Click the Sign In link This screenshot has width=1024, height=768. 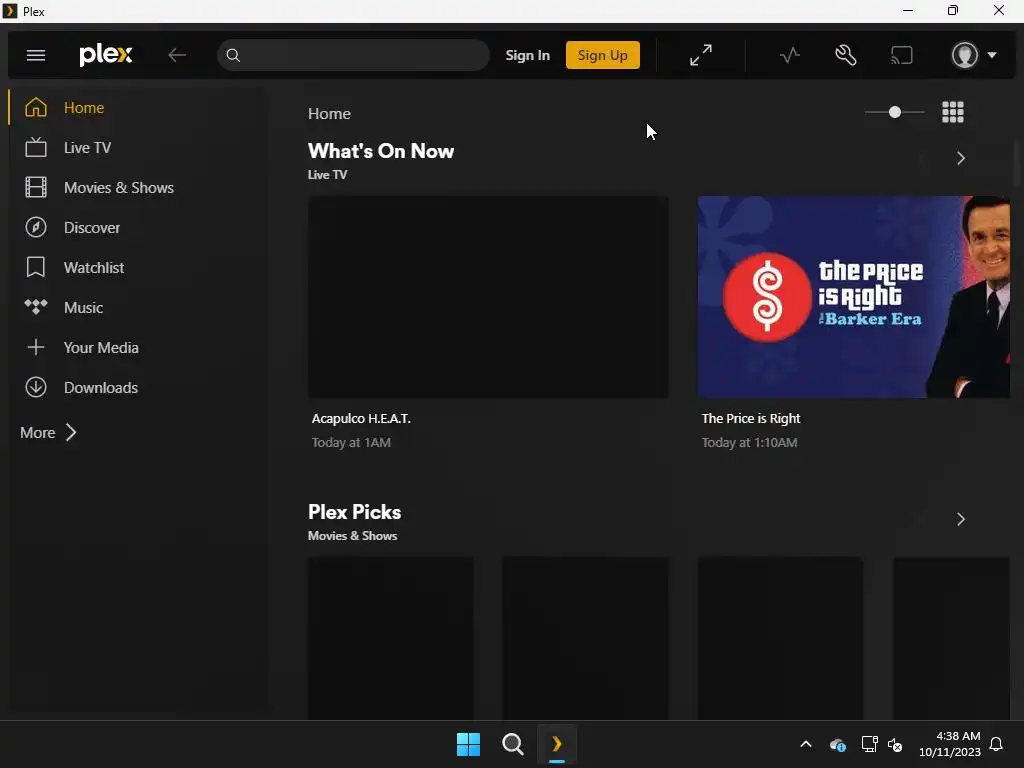[x=528, y=56]
